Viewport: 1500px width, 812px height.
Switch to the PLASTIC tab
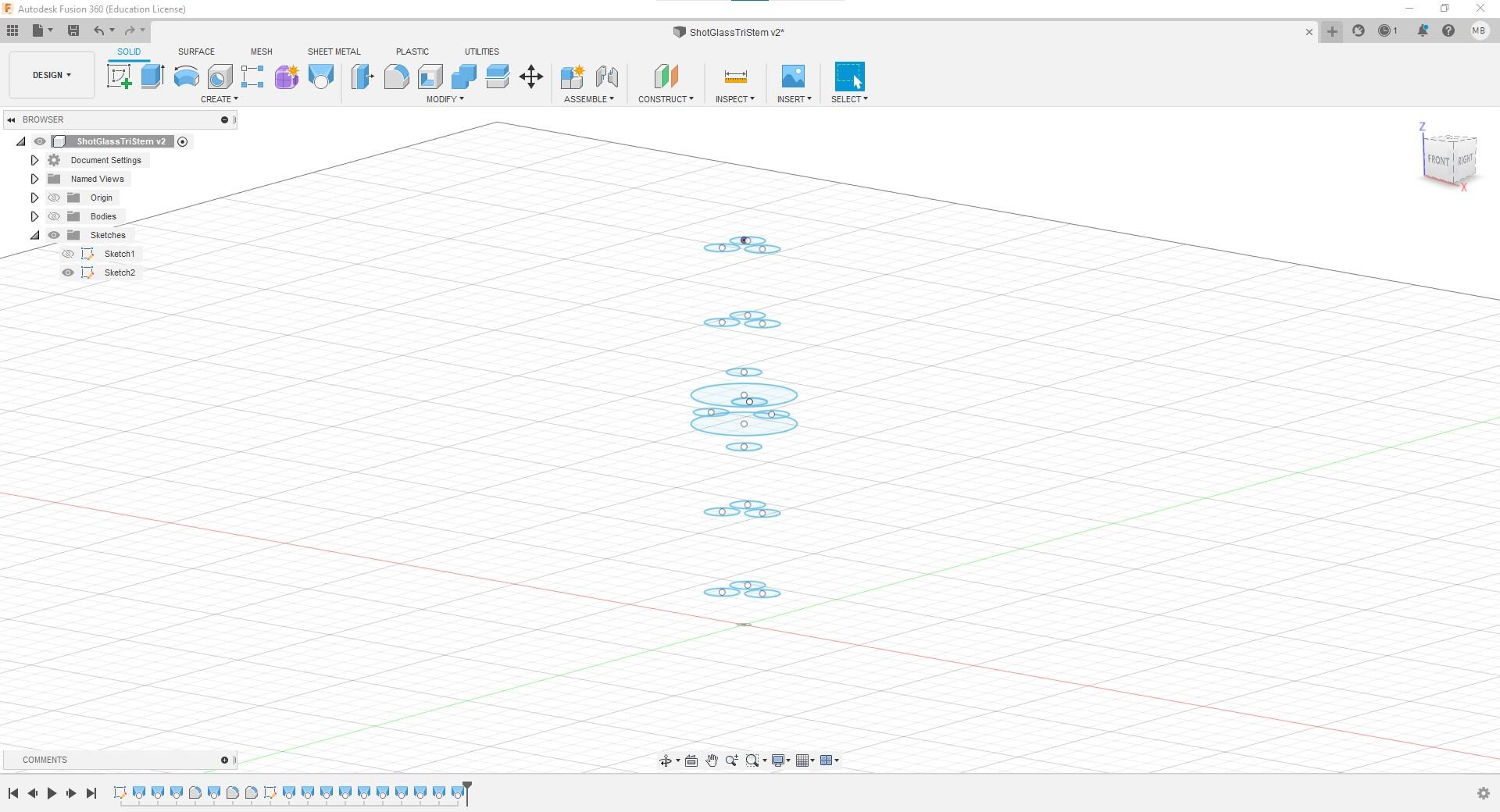coord(412,52)
